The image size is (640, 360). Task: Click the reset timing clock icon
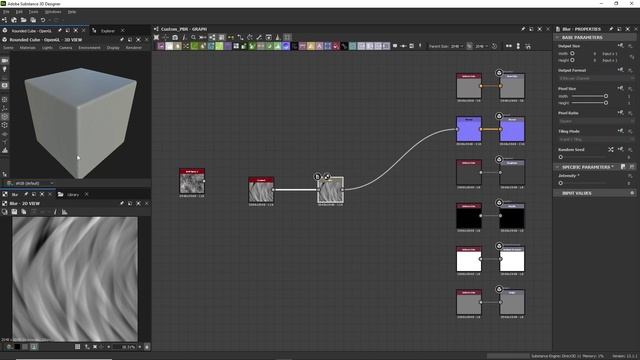point(494,46)
